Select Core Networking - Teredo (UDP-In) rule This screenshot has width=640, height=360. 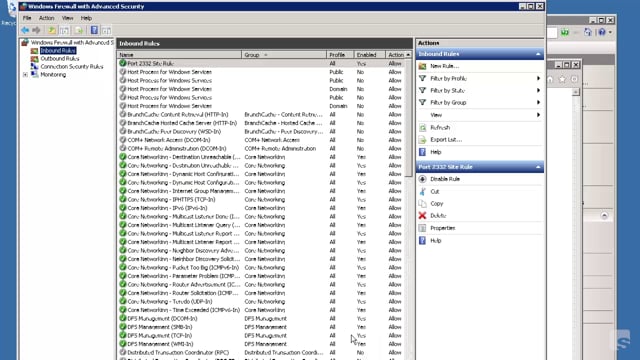pos(261,302)
